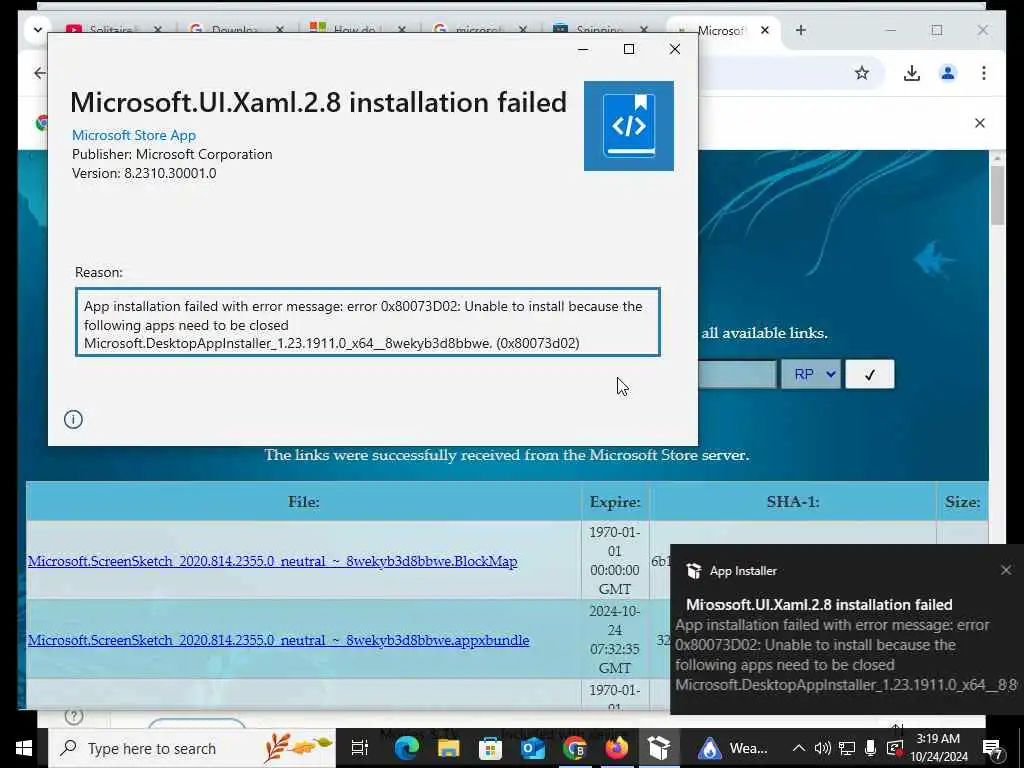Close the active Microsoft tab
This screenshot has height=768, width=1024.
pos(765,30)
